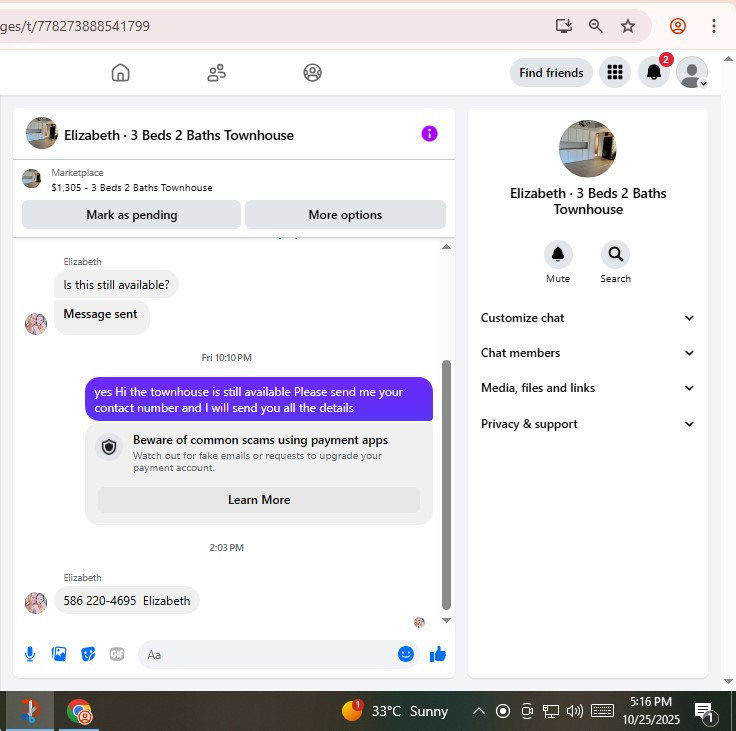
Task: Click the purple 'yes Hi the townhouse' message
Action: tap(259, 399)
